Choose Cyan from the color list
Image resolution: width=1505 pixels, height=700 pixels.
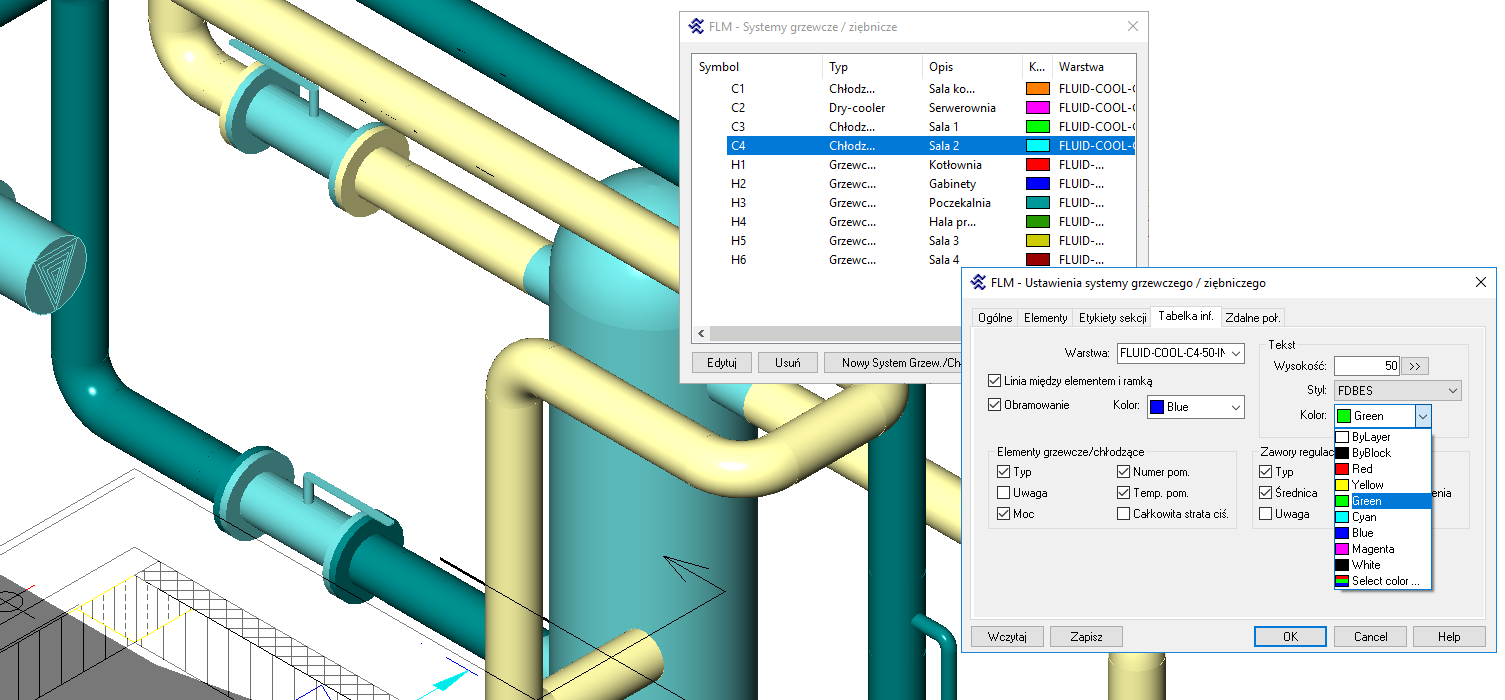click(x=1364, y=517)
